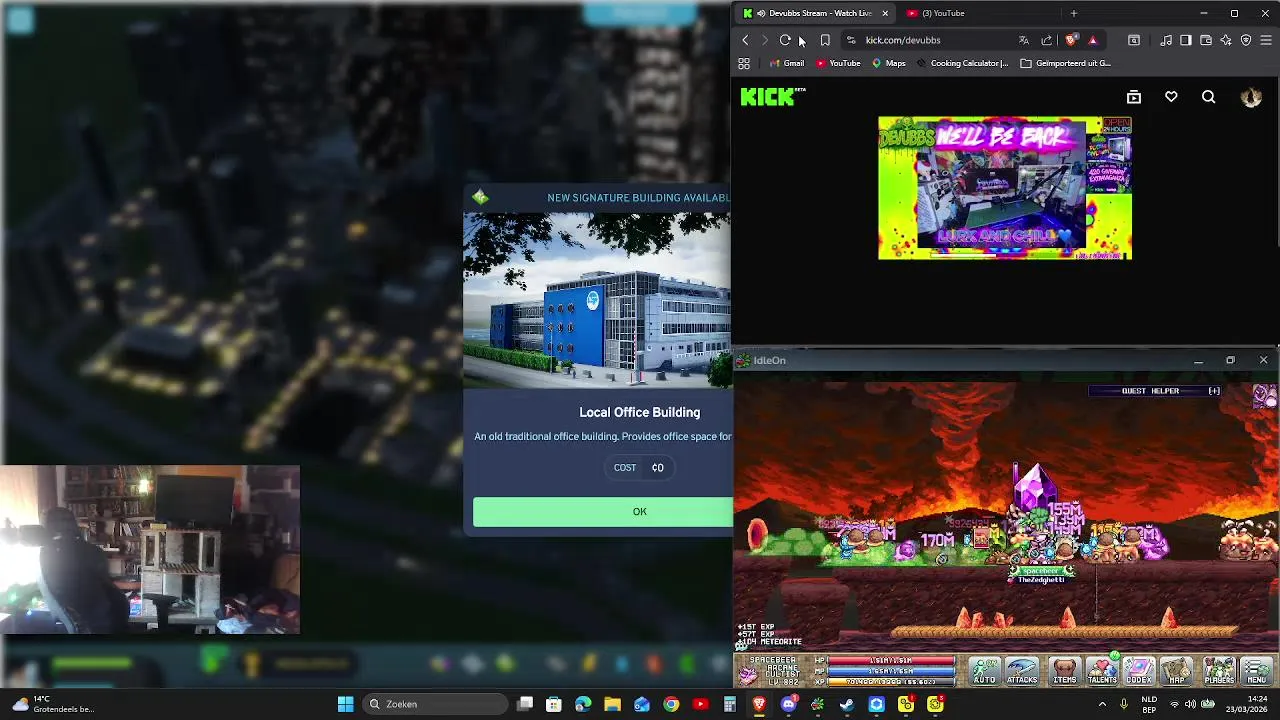Viewport: 1280px width, 720px height.
Task: Show hidden system tray icons
Action: tap(1103, 704)
